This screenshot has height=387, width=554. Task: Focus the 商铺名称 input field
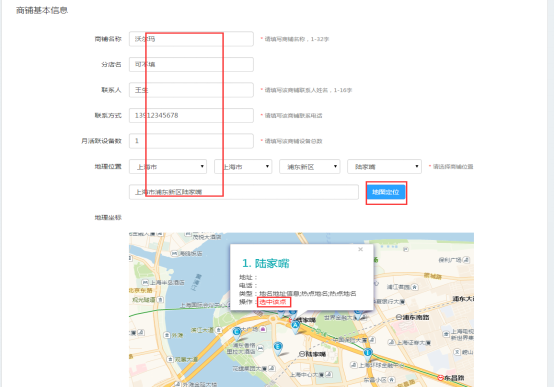[191, 39]
